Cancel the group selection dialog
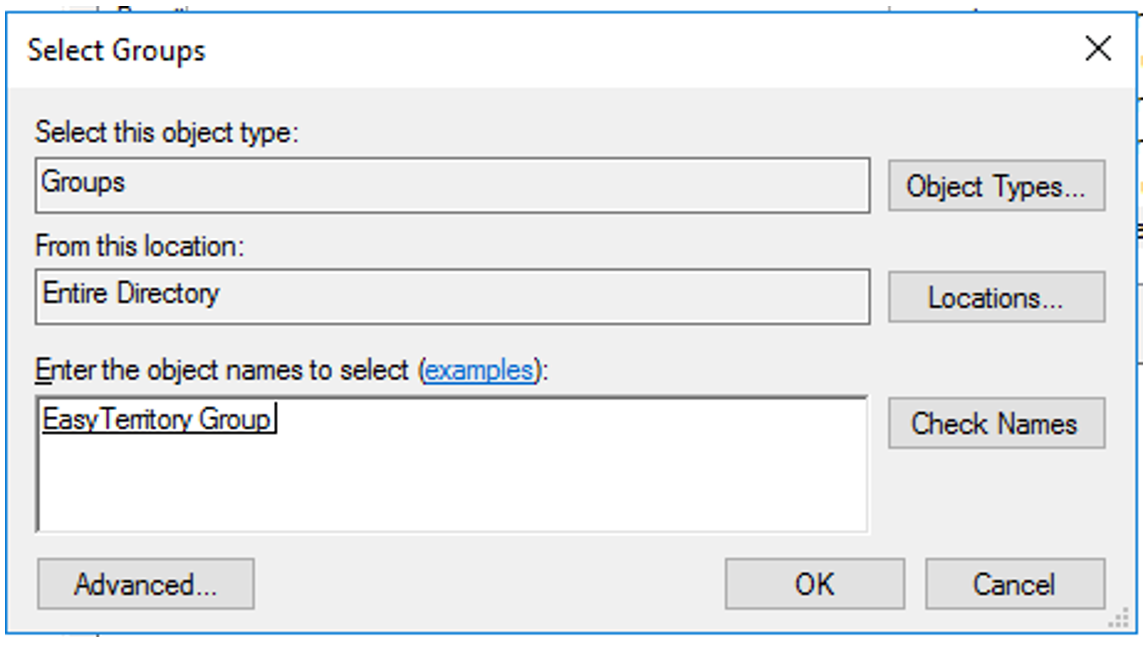Viewport: 1148px width, 650px height. (x=1015, y=584)
